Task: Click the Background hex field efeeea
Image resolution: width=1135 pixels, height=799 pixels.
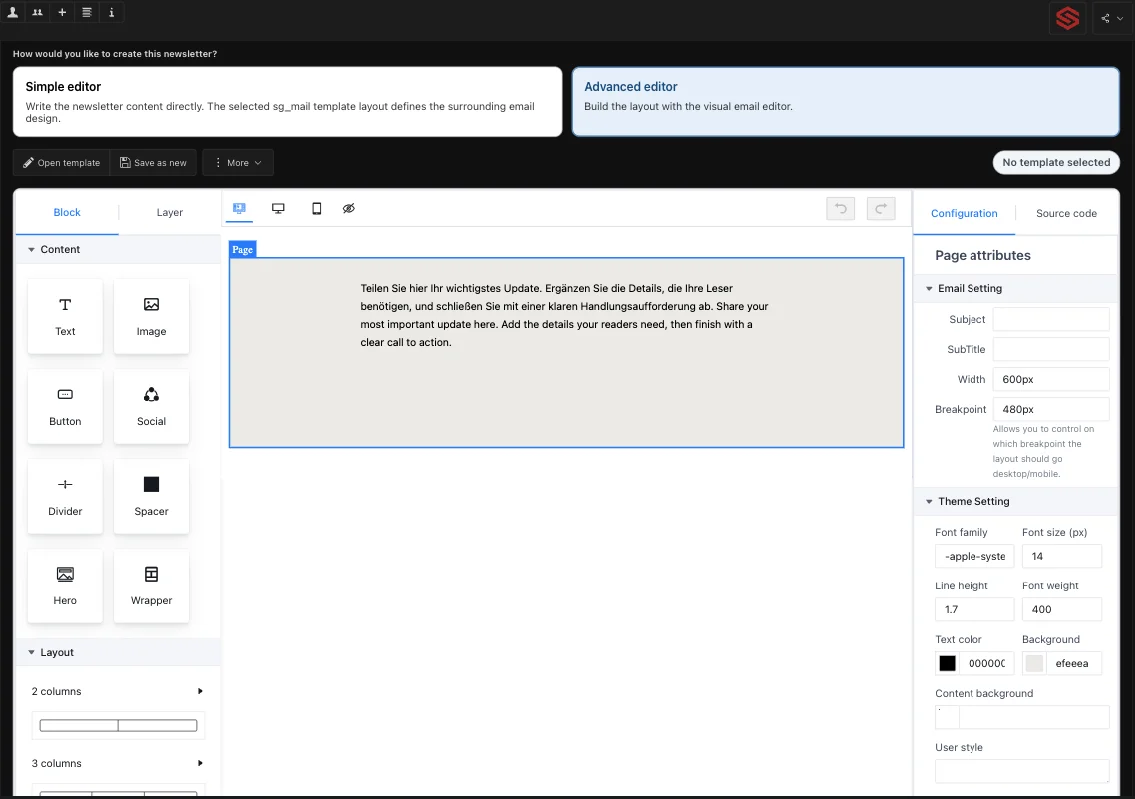Action: point(1074,663)
